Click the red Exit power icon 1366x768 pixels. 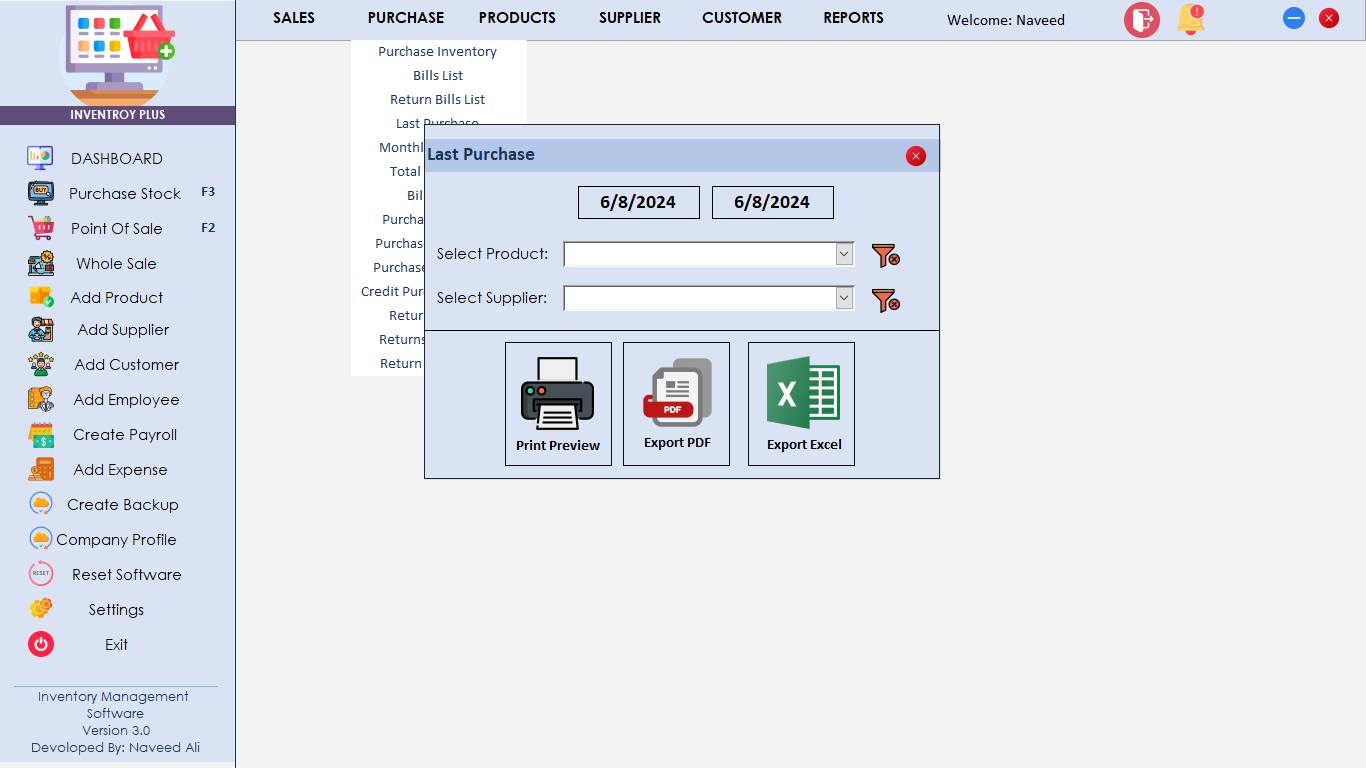[40, 644]
